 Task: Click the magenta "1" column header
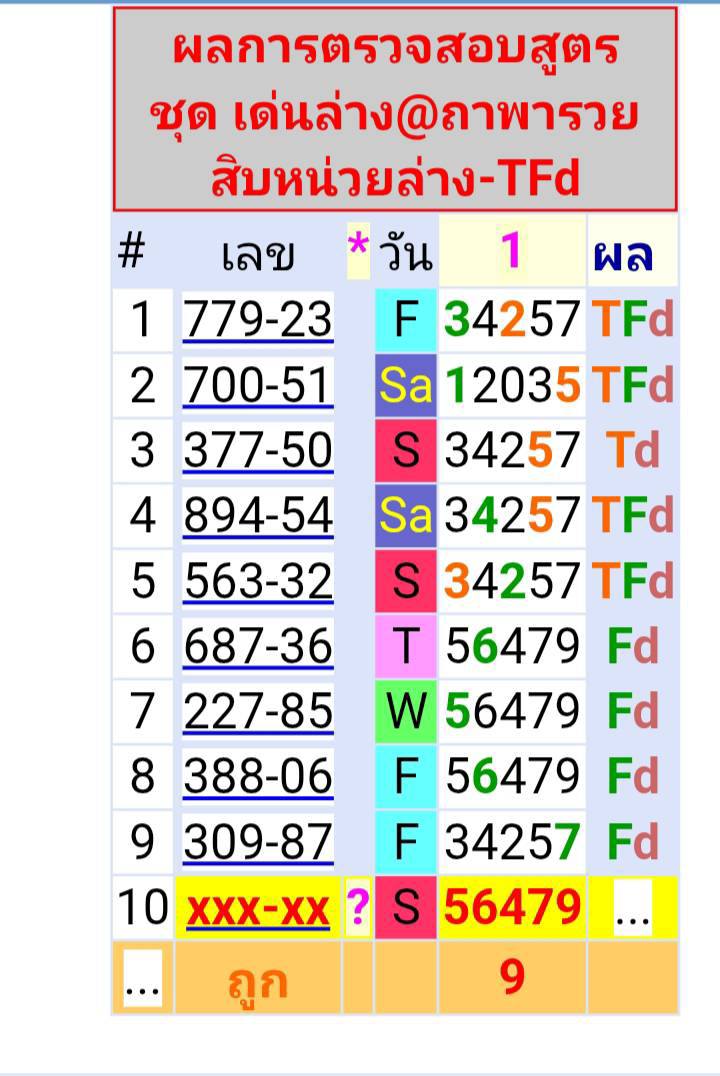click(511, 252)
